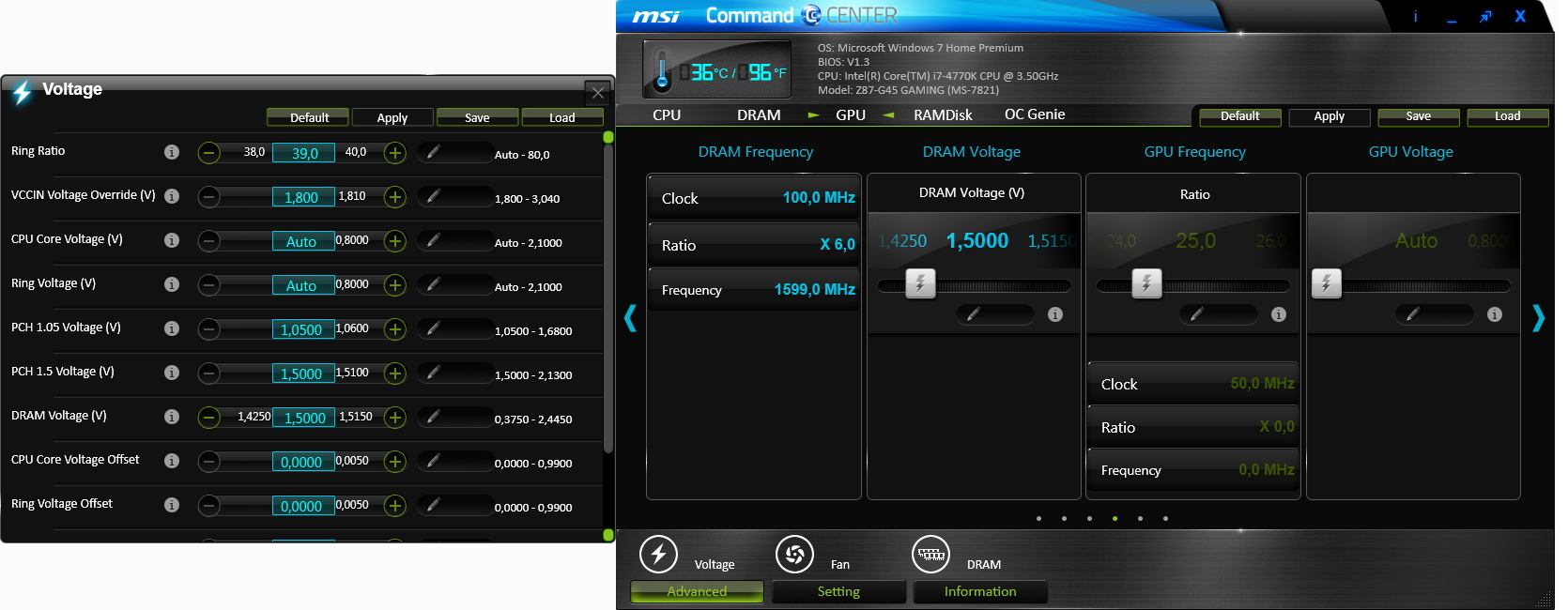Click the CPU Core Voltage Offset value field

click(301, 462)
